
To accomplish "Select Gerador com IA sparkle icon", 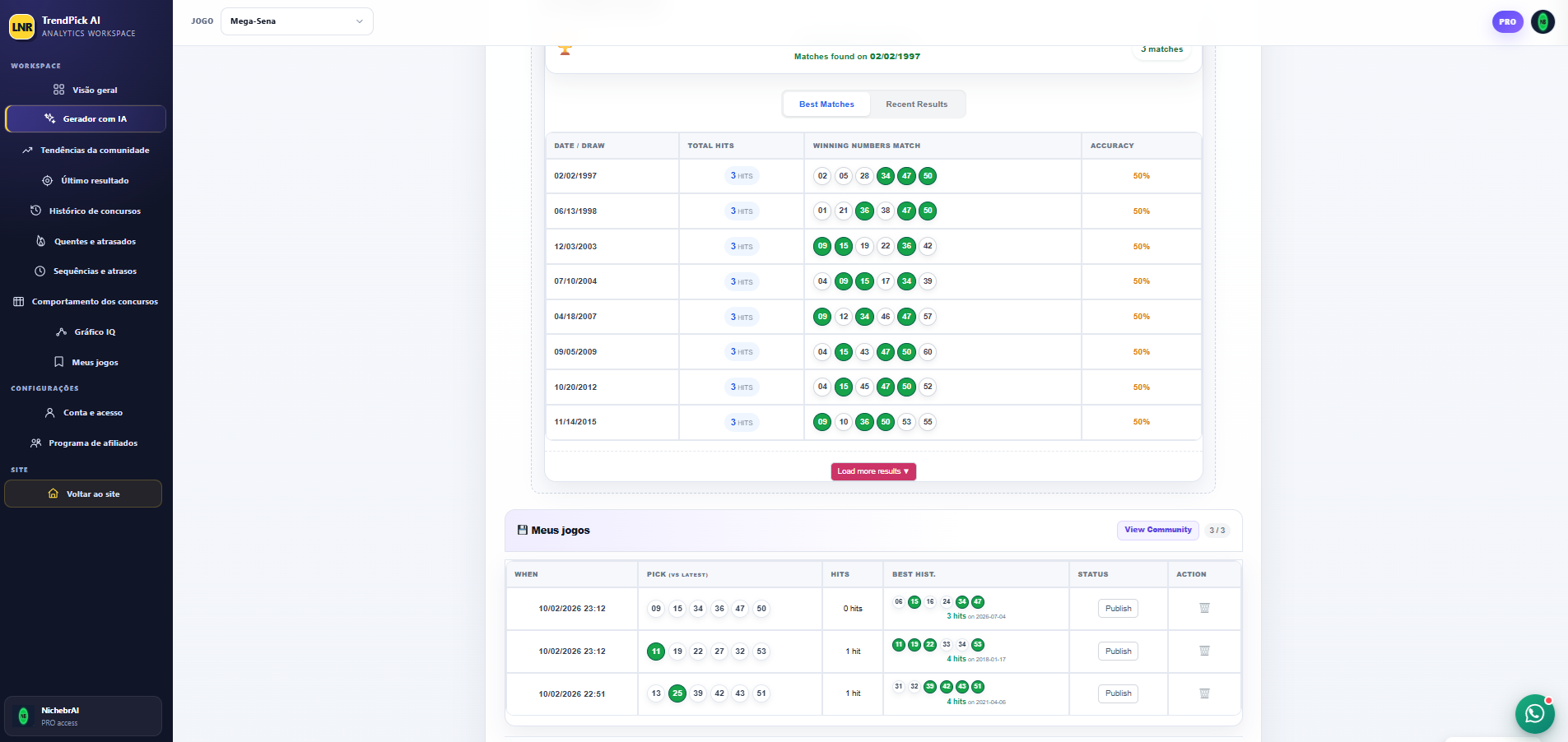I will [x=49, y=118].
